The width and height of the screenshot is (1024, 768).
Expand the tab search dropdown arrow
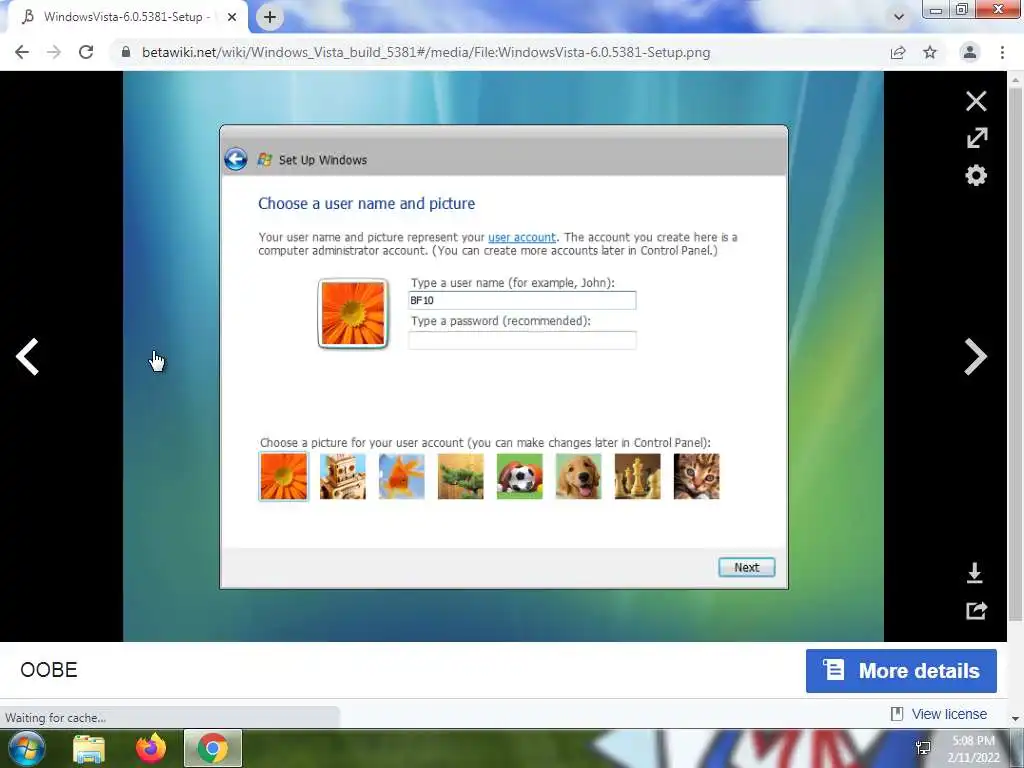[x=899, y=17]
